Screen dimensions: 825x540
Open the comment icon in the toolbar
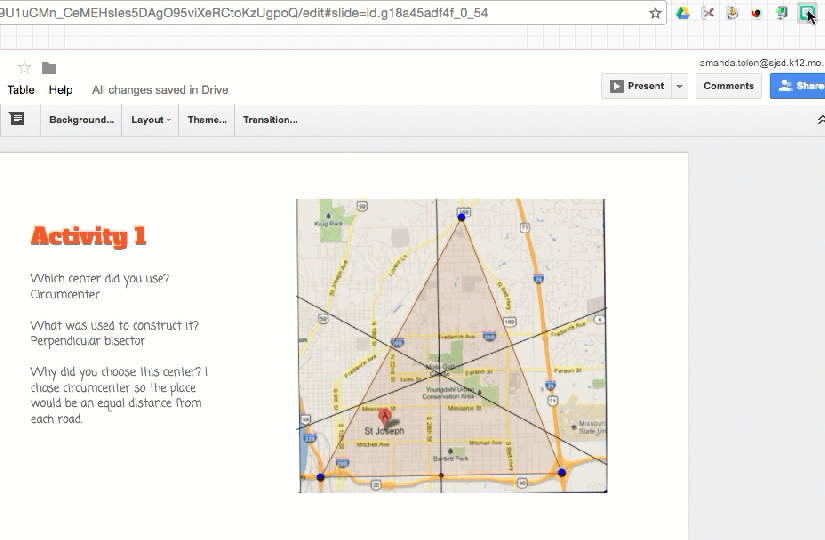17,119
